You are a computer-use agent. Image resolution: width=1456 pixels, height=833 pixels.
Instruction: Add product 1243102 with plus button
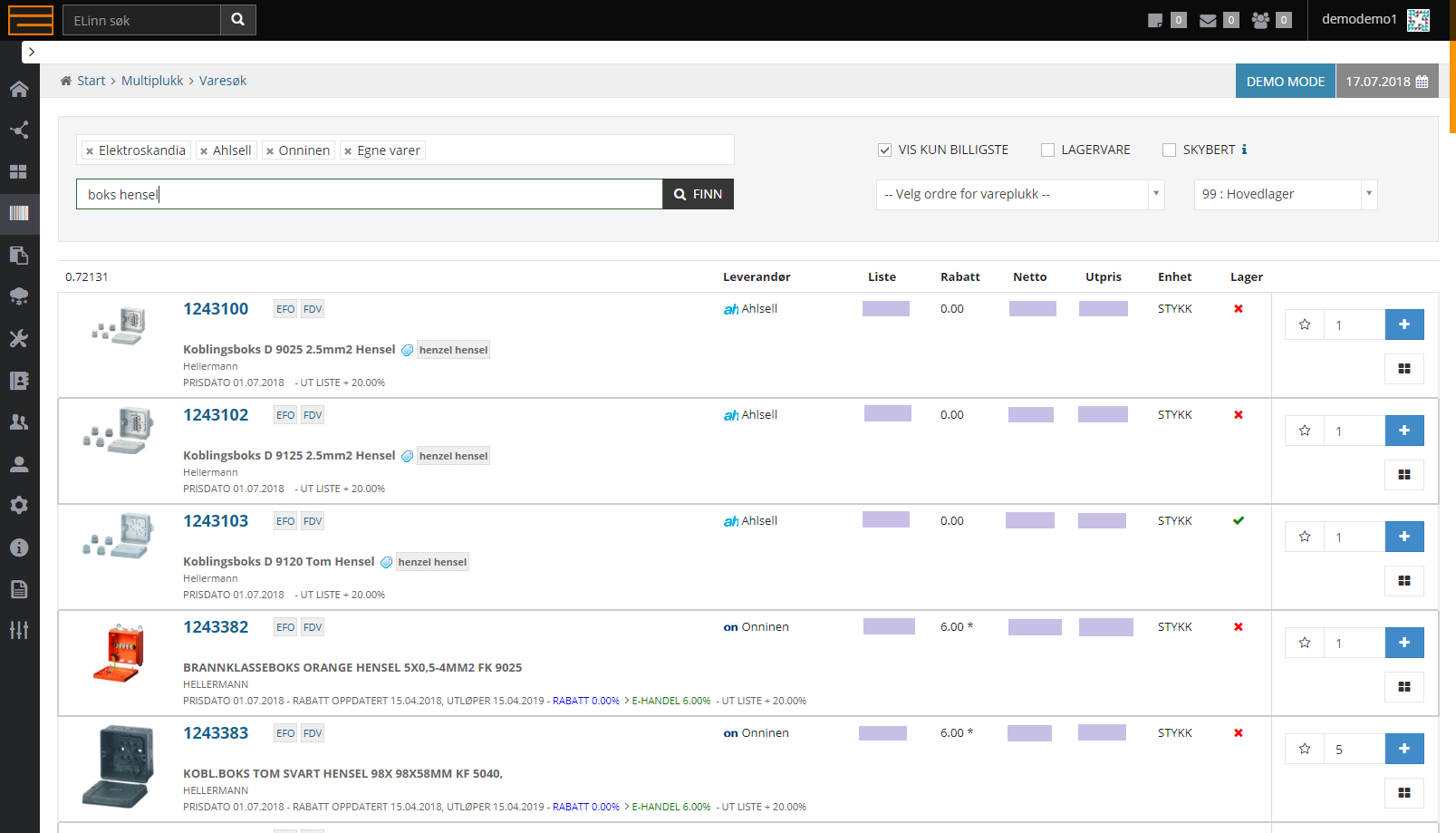(1404, 431)
